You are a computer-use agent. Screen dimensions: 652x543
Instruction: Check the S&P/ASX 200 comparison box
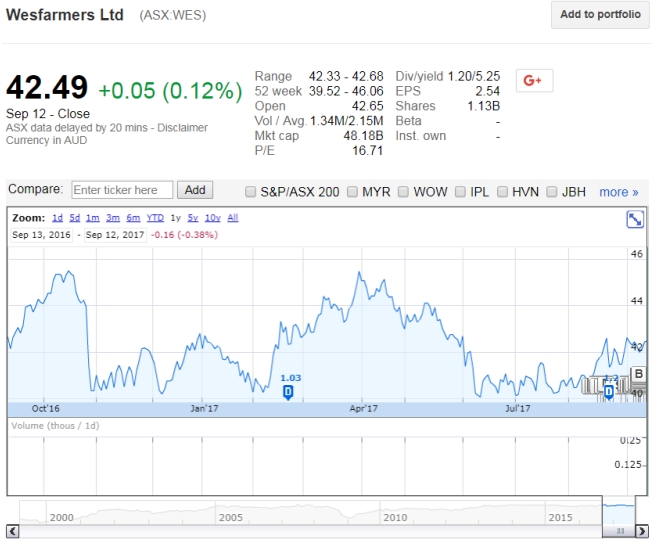pyautogui.click(x=250, y=192)
